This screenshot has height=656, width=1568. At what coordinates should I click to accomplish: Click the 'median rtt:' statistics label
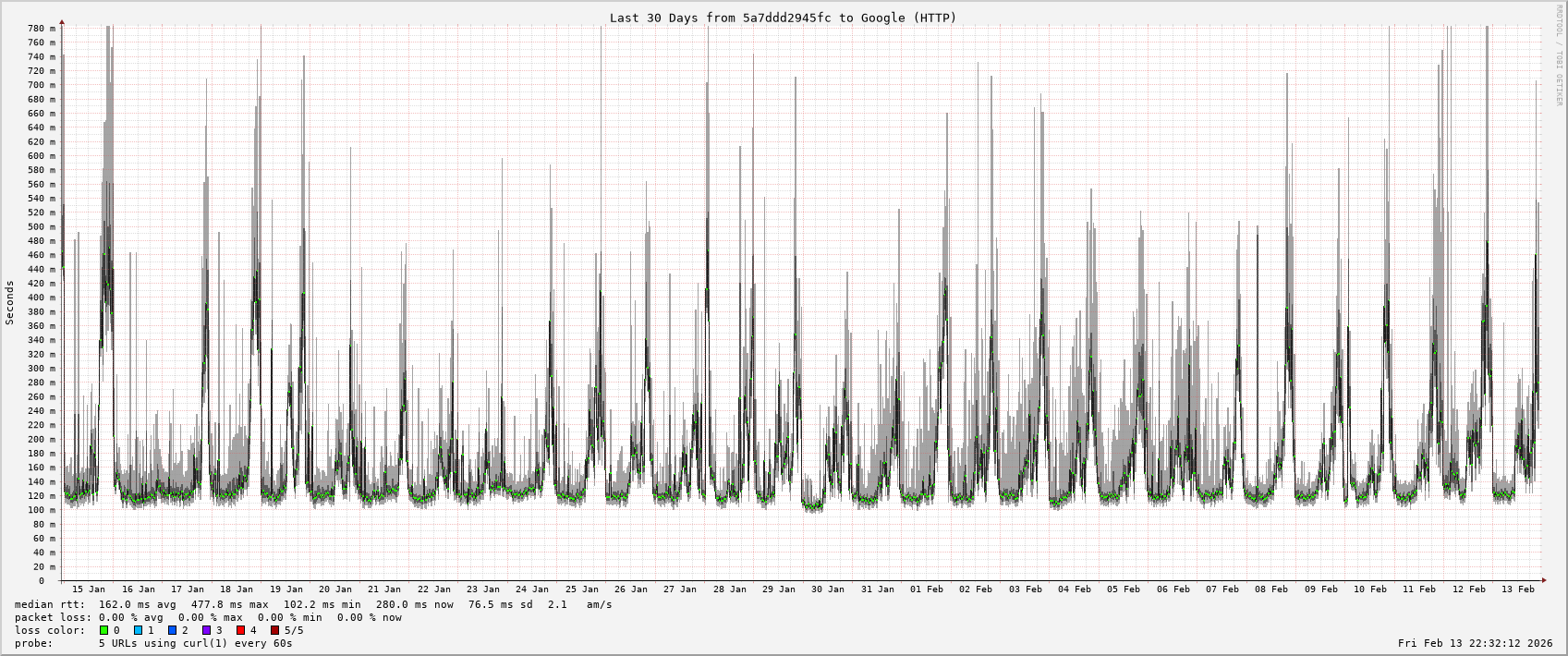52,604
